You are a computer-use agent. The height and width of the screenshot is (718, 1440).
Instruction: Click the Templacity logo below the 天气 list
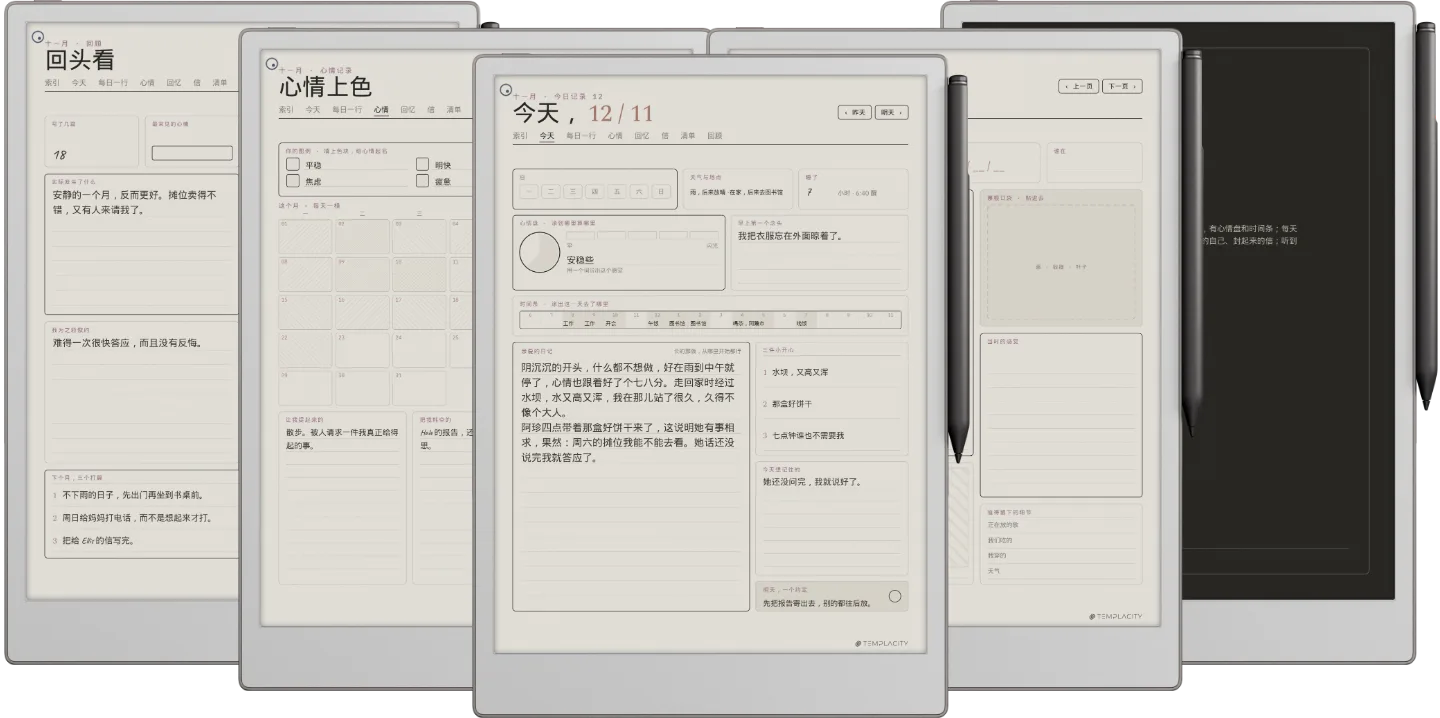click(x=1115, y=616)
